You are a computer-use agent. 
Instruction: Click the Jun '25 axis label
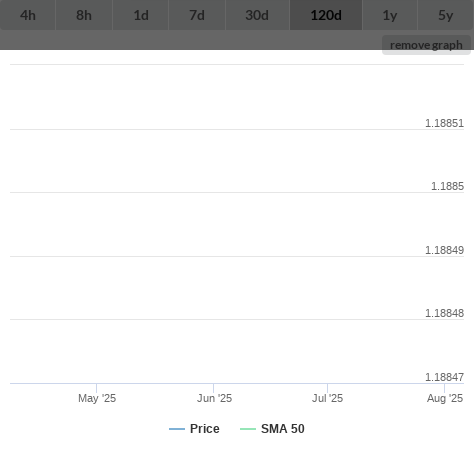tap(214, 398)
